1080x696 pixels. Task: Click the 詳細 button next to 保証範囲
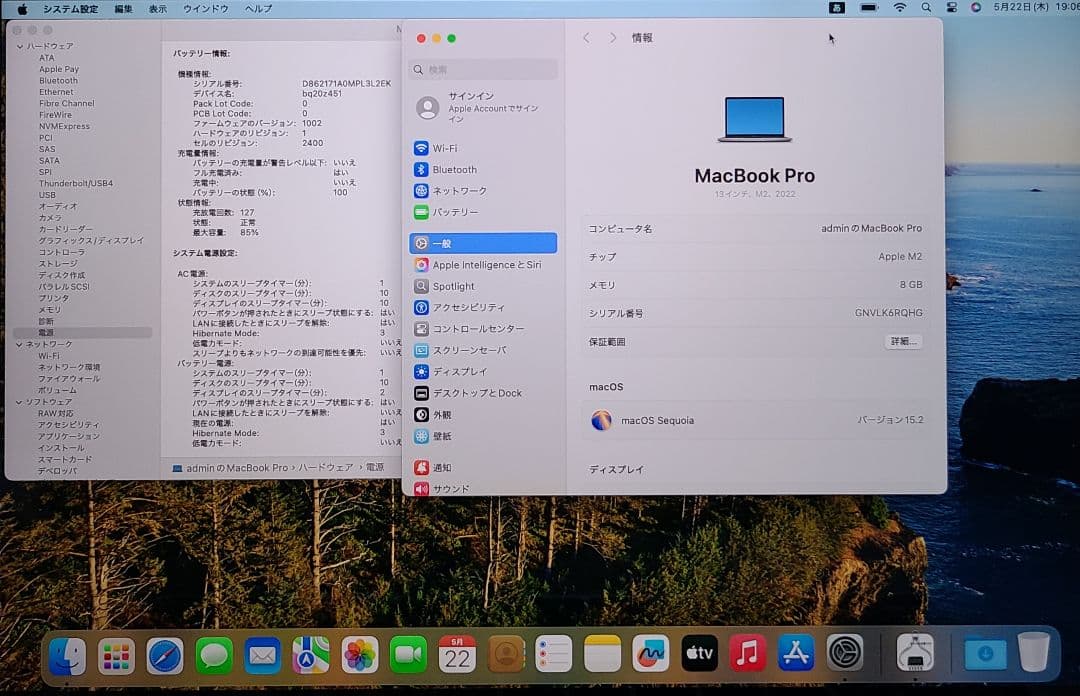(x=903, y=342)
